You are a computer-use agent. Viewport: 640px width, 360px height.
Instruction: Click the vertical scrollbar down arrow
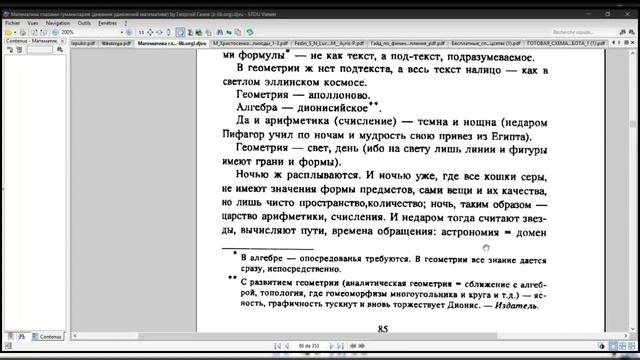(x=633, y=329)
